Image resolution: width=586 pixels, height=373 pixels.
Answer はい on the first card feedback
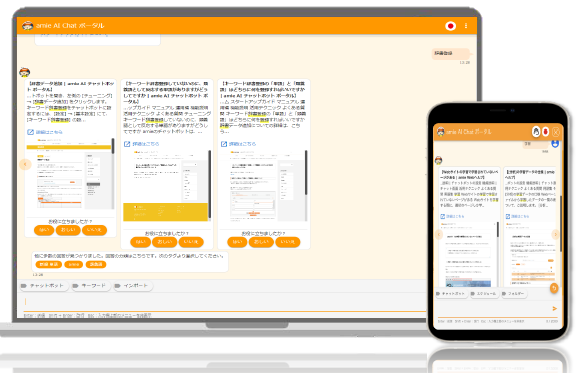coord(44,230)
